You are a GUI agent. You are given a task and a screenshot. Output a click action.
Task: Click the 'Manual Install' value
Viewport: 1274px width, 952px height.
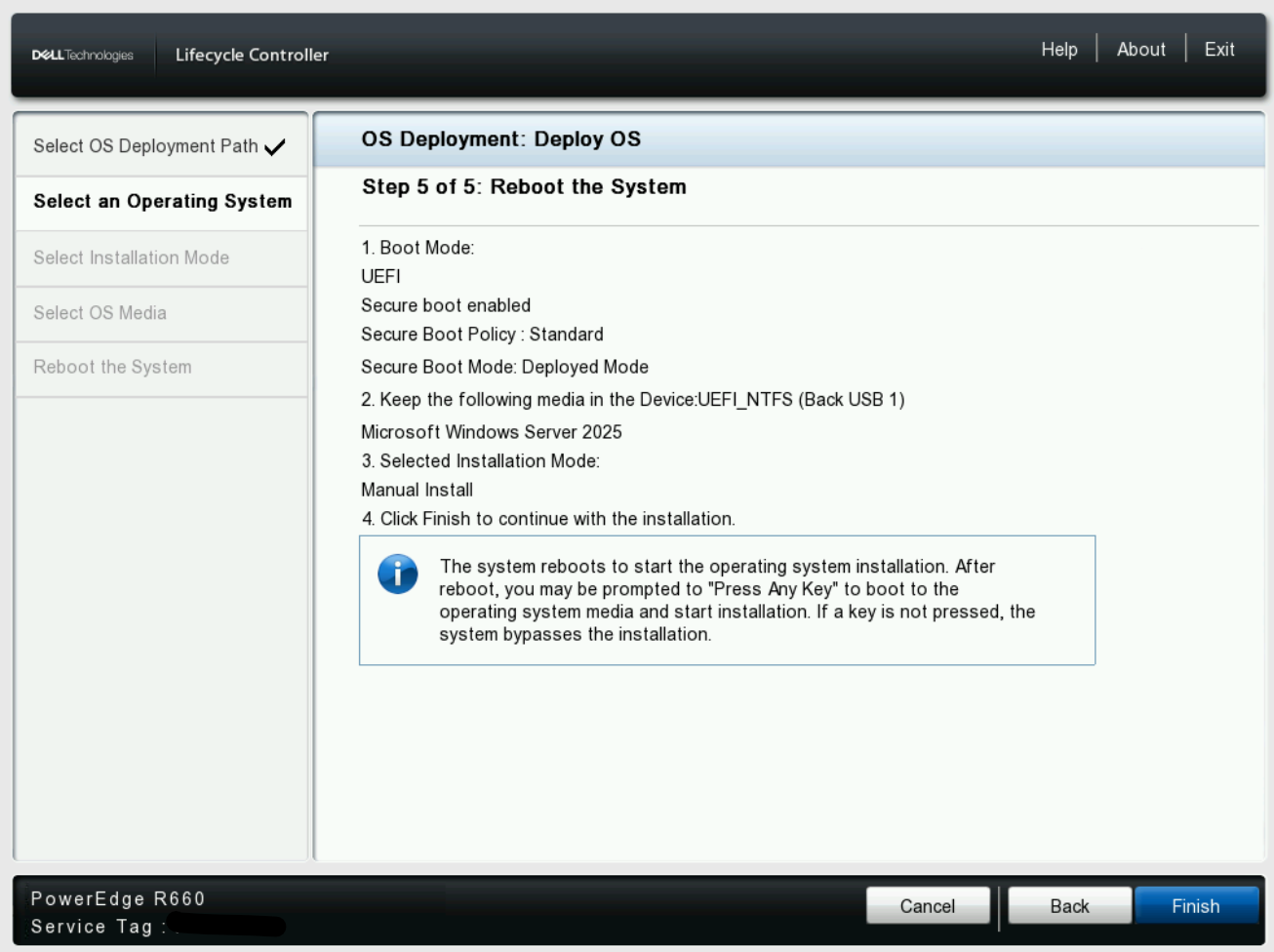click(x=417, y=491)
